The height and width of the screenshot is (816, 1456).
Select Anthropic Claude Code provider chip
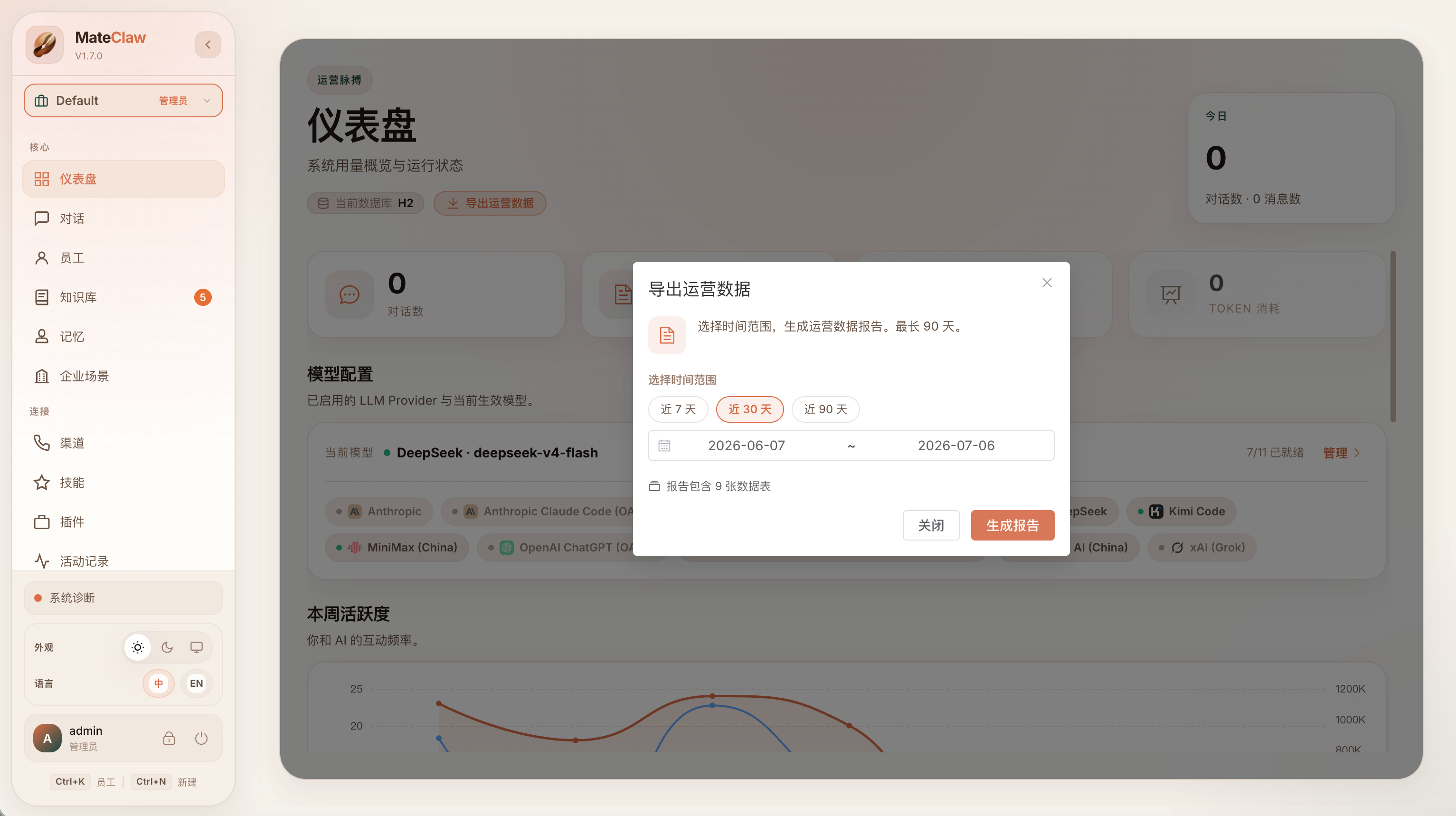coord(538,511)
